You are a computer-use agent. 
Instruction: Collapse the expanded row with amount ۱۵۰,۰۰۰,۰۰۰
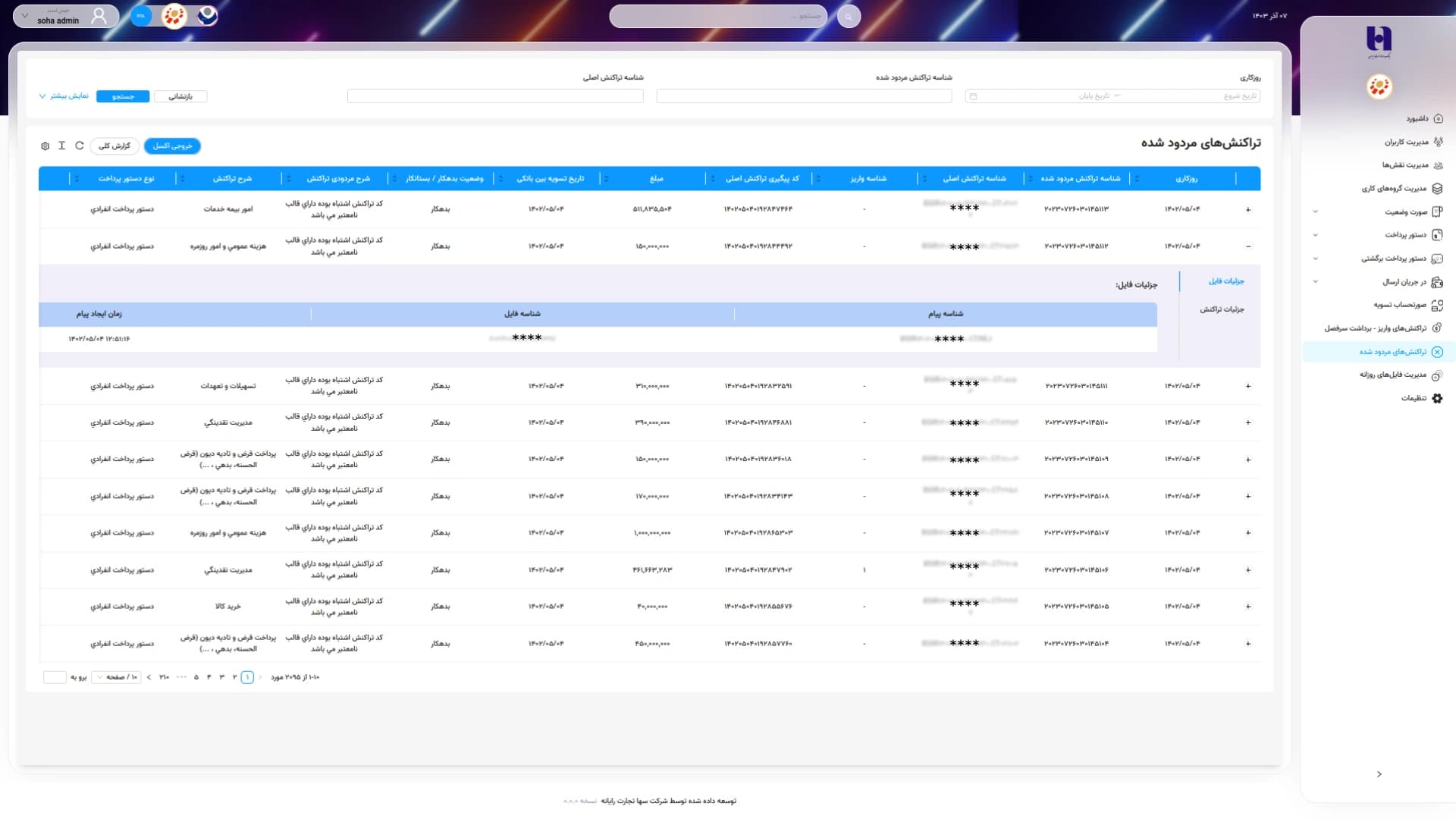[1248, 246]
